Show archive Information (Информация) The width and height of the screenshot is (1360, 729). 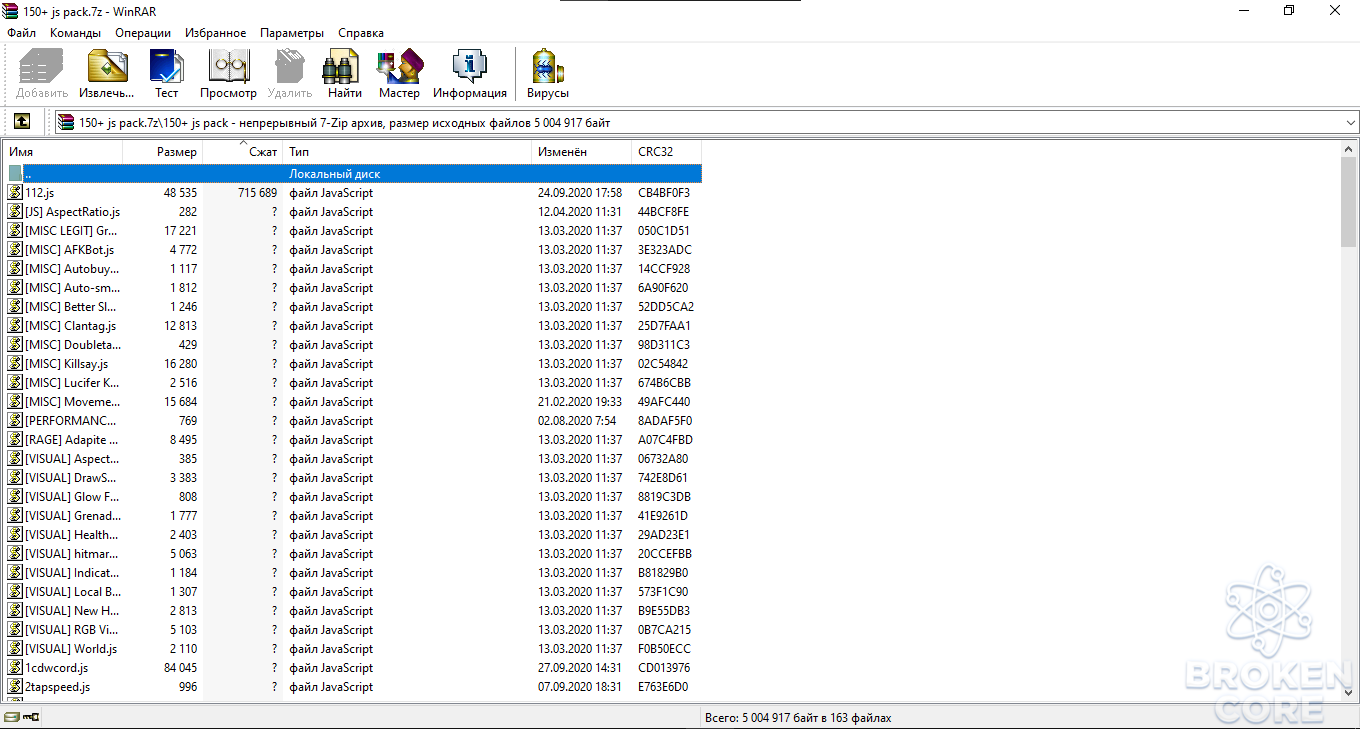pos(470,74)
